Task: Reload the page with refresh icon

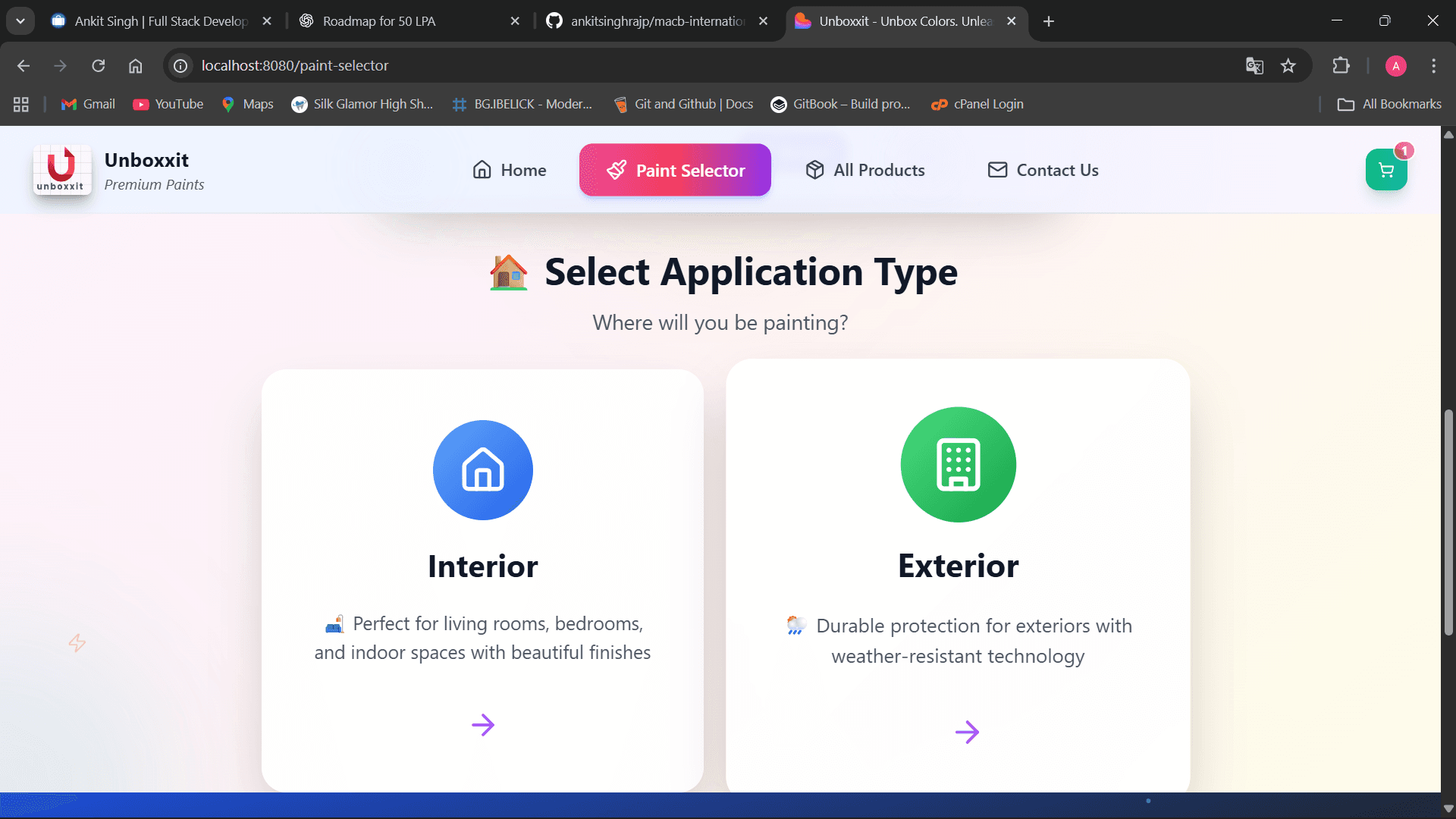Action: (99, 66)
